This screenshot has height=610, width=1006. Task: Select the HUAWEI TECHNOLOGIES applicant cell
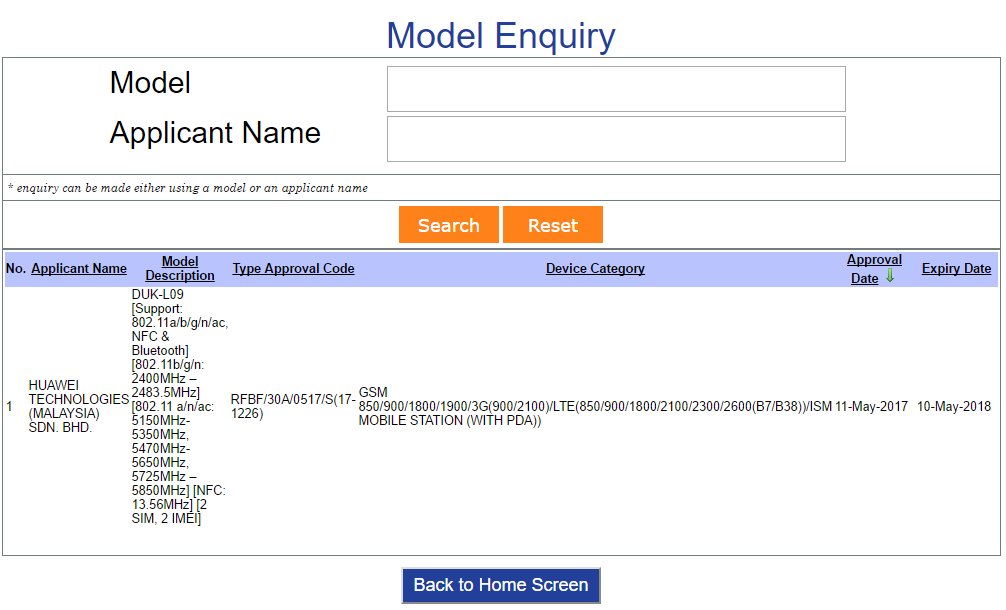pyautogui.click(x=76, y=406)
